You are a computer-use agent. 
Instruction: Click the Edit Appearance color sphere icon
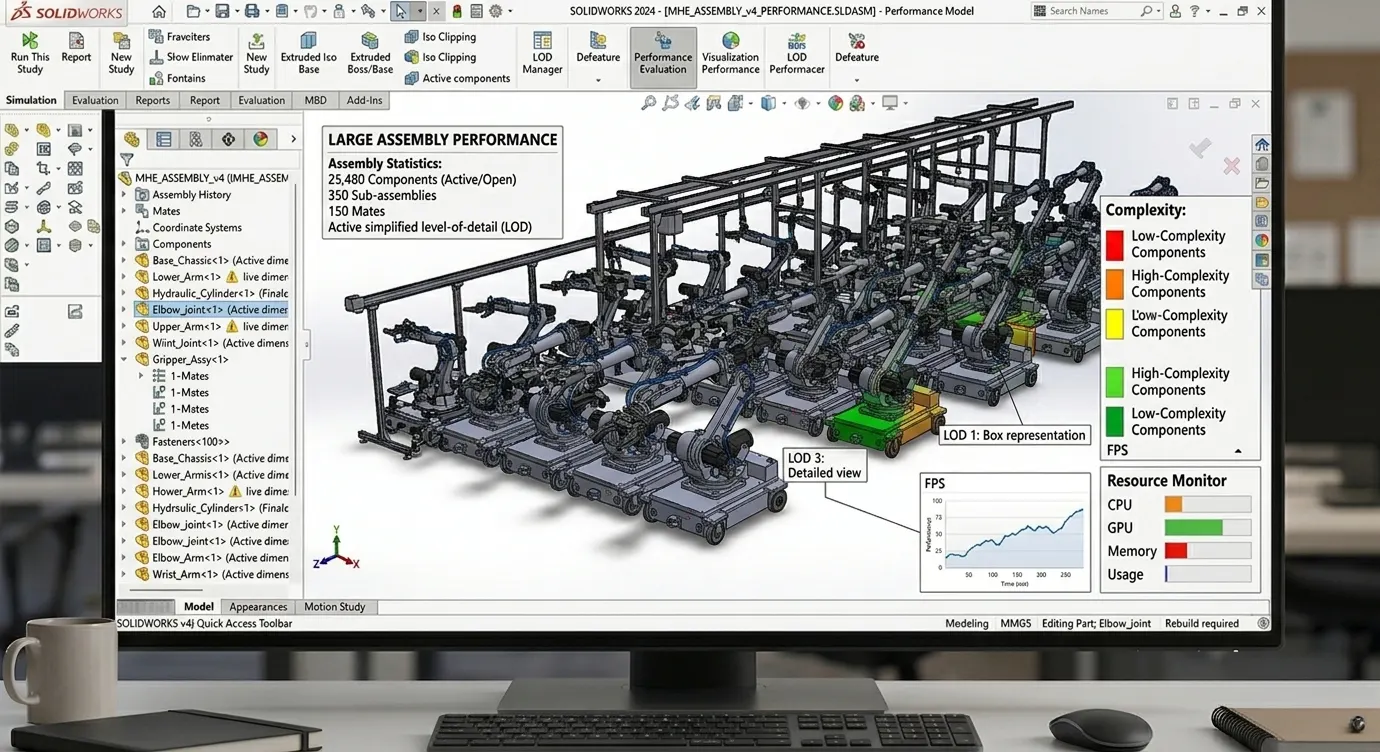(836, 103)
